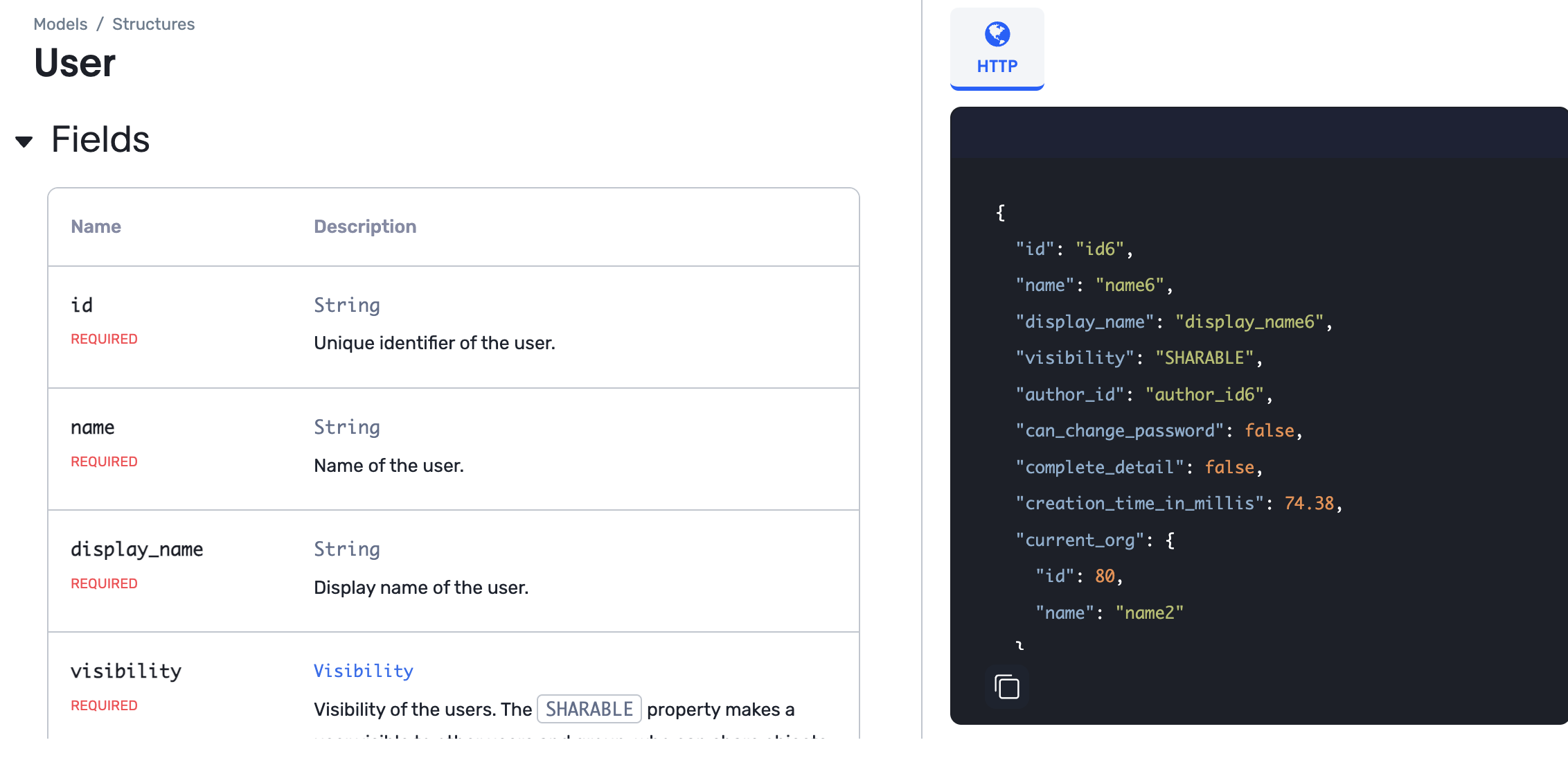The width and height of the screenshot is (1568, 783).
Task: Click the REQUIRED label under id field
Action: coord(104,339)
